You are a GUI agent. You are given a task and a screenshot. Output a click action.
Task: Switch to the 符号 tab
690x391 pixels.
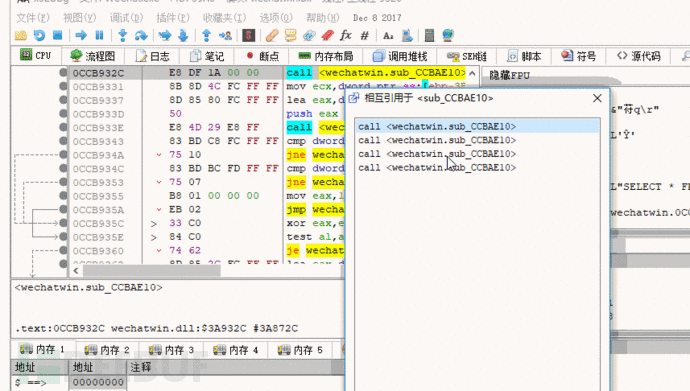579,56
